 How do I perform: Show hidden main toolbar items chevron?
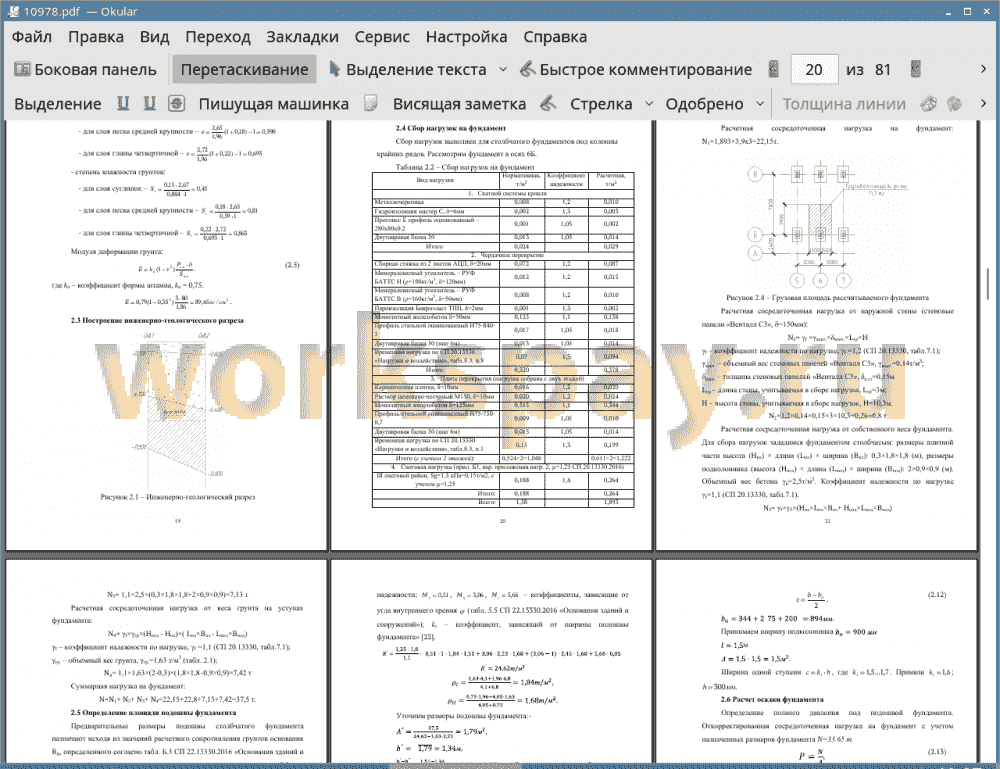pyautogui.click(x=983, y=69)
